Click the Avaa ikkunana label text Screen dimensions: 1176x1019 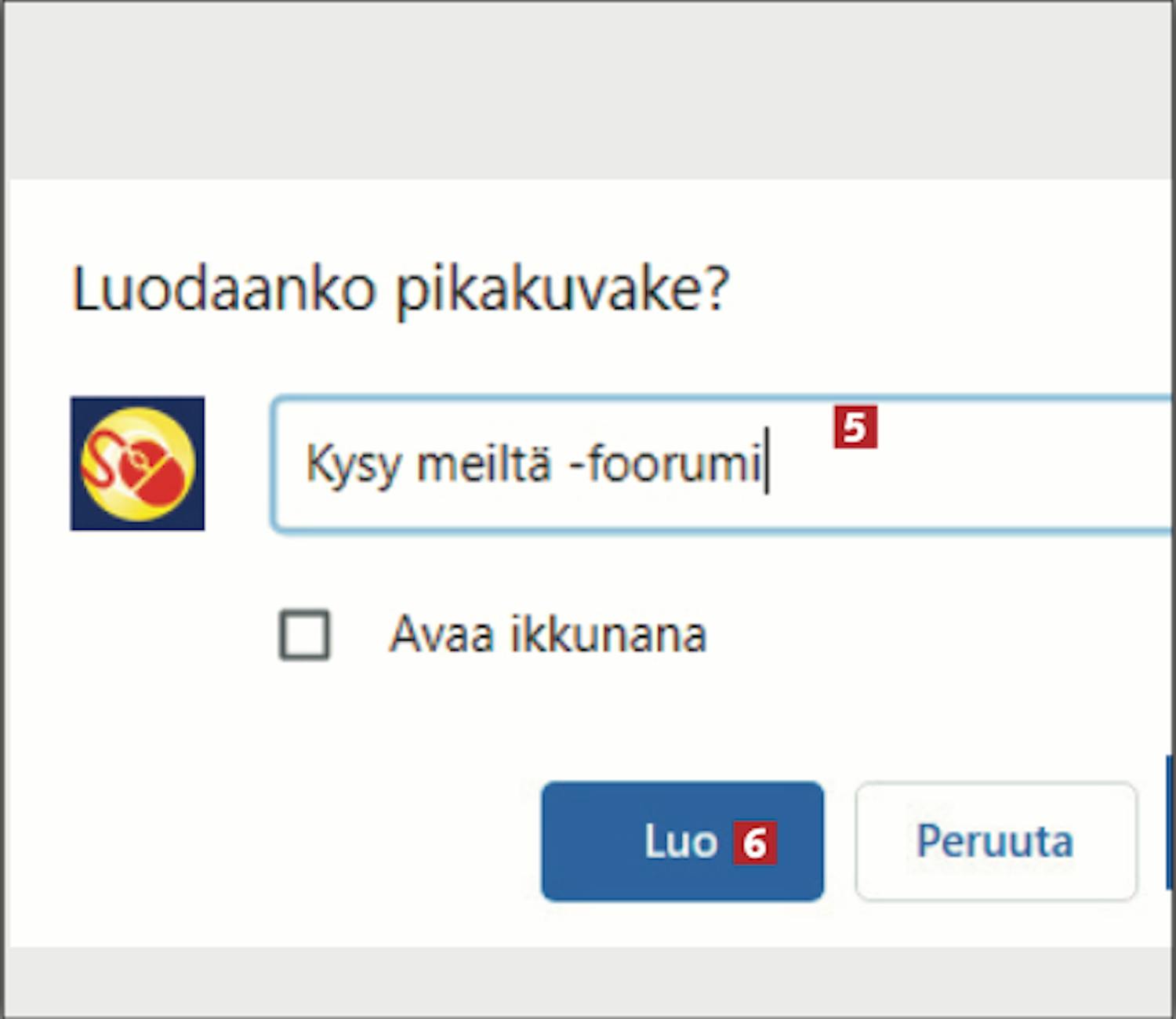[x=548, y=633]
